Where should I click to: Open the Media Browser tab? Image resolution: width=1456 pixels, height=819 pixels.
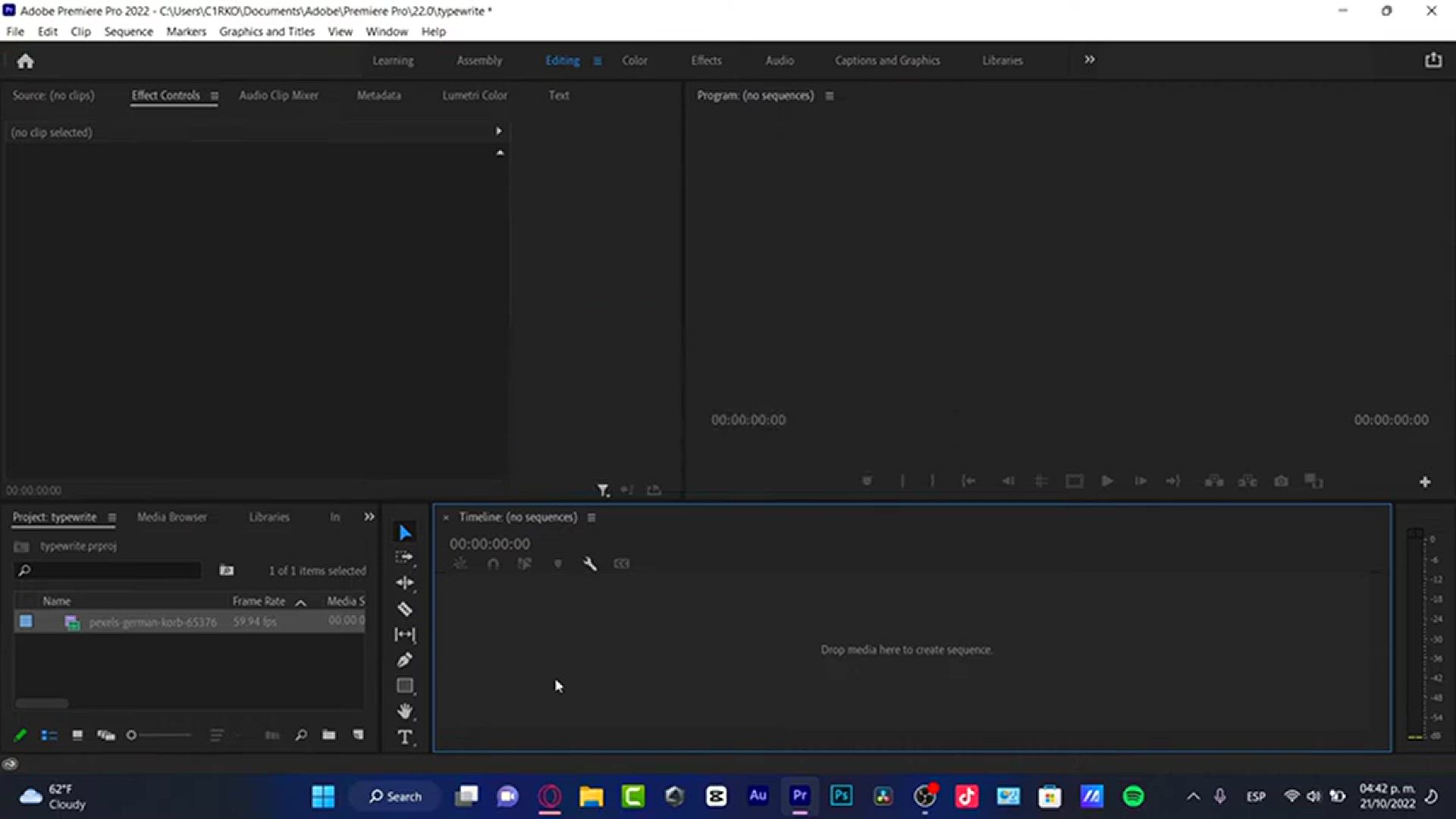coord(172,516)
